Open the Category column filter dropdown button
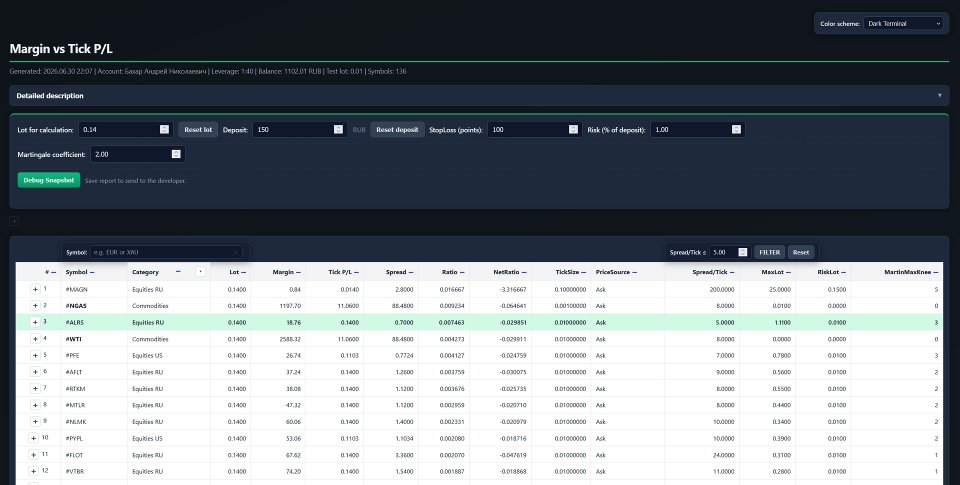This screenshot has height=485, width=960. (200, 272)
